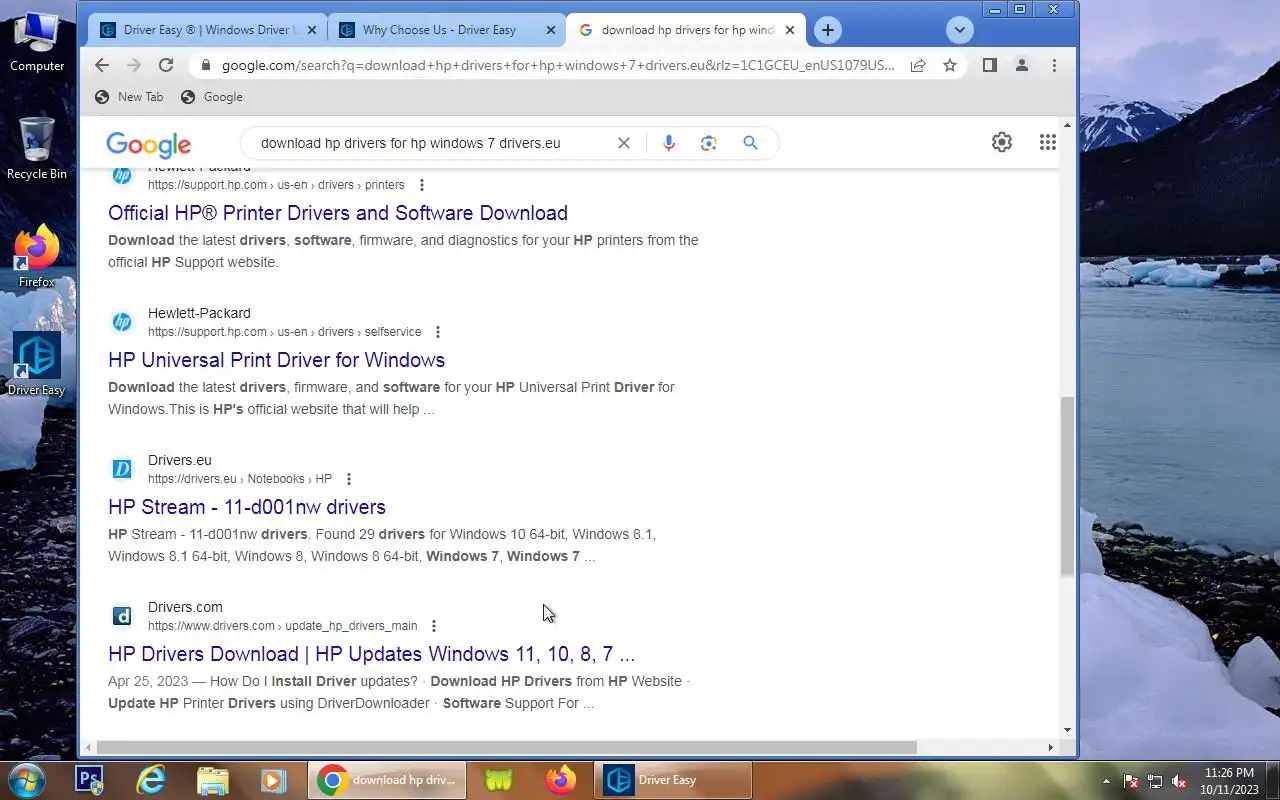Open HP Stream 11-d001nw drivers result
Viewport: 1280px width, 800px height.
(247, 507)
